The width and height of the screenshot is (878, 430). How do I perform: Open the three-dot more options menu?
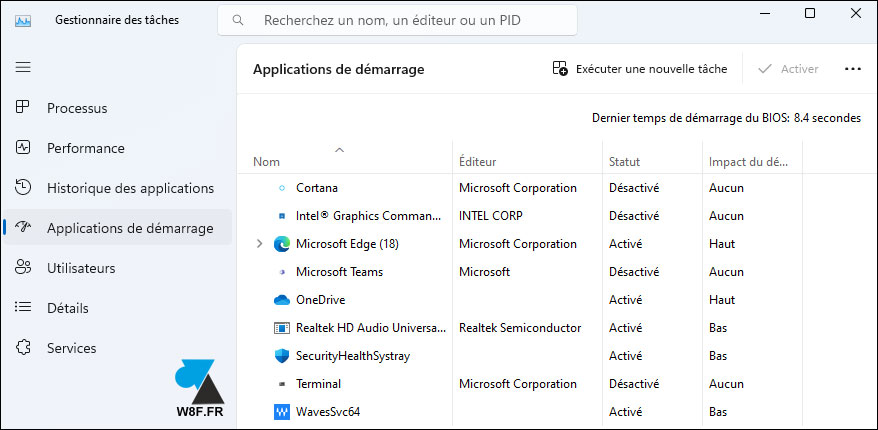pyautogui.click(x=852, y=69)
